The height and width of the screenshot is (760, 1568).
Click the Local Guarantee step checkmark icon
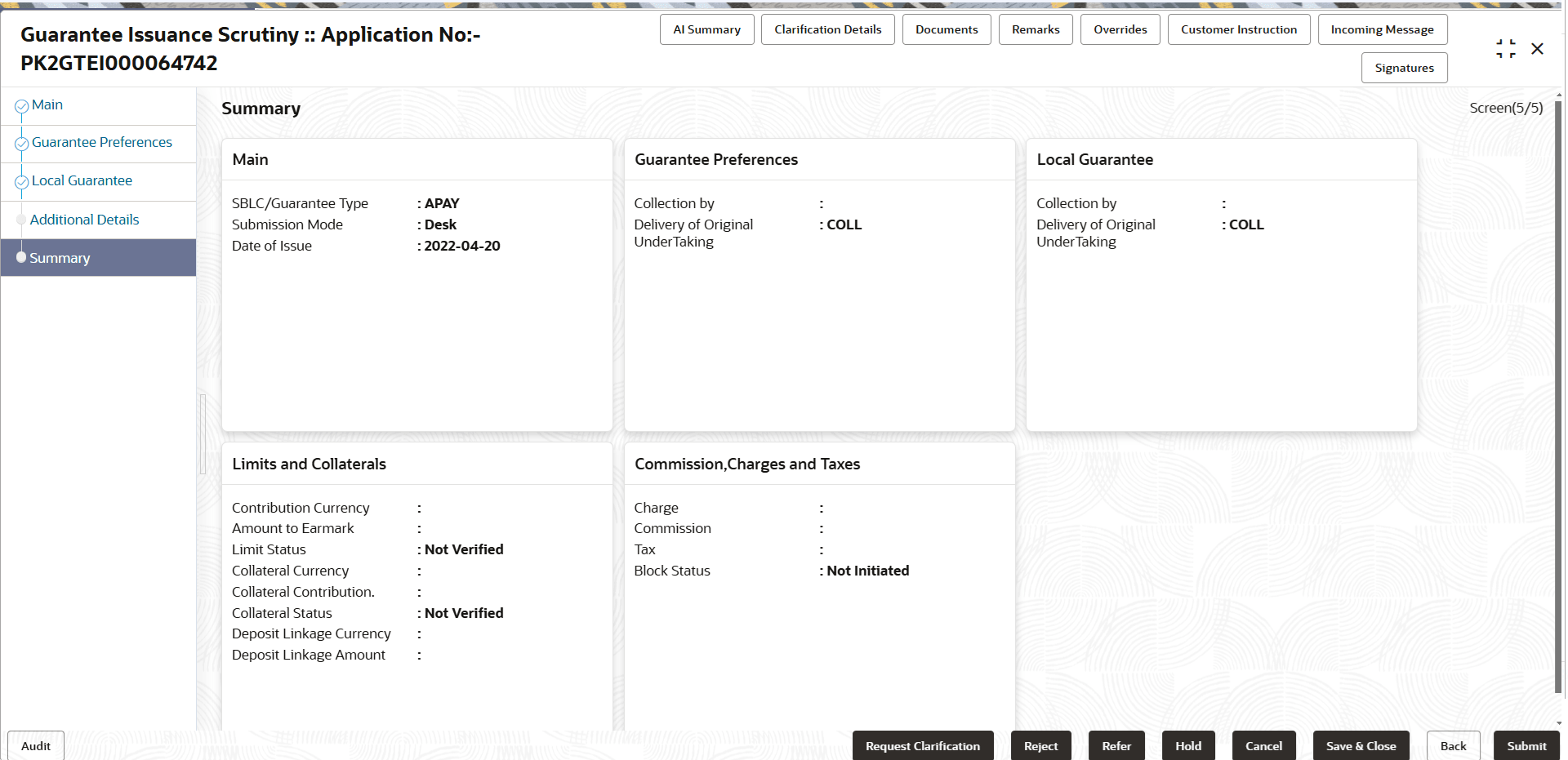tap(22, 182)
